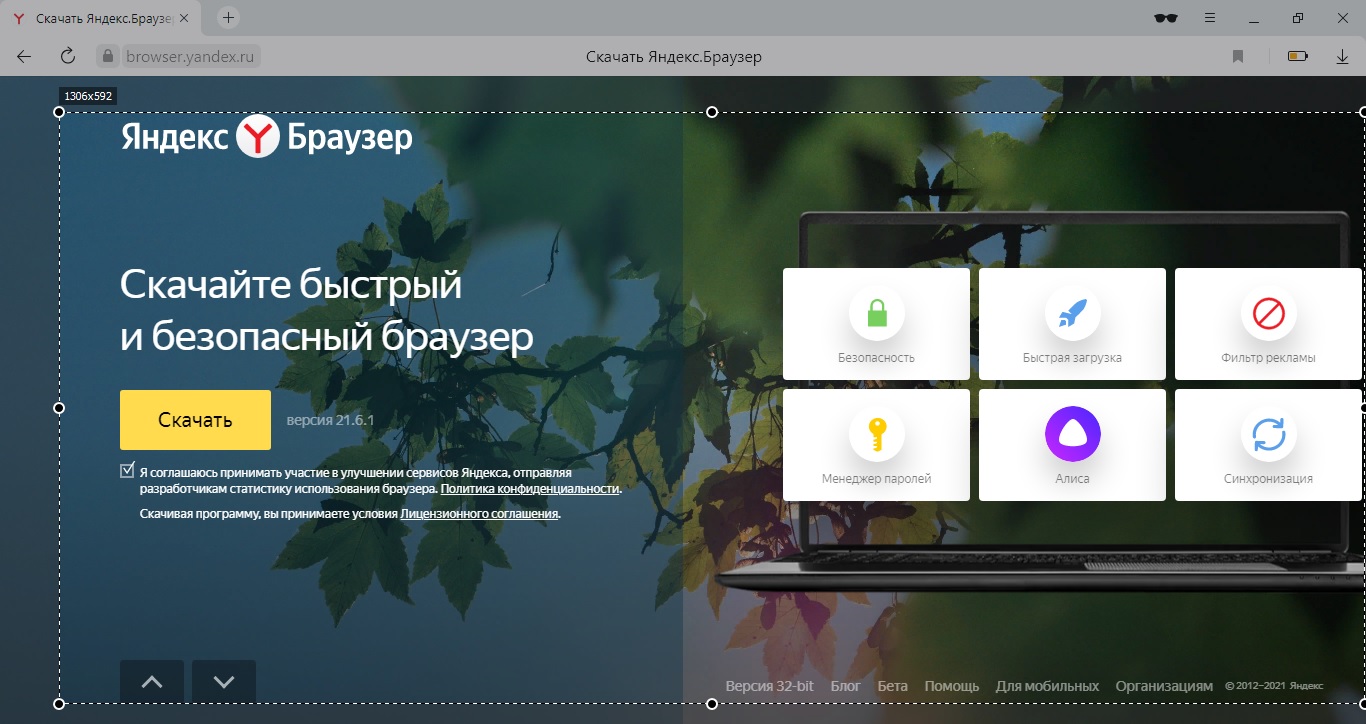
Task: Click the browser.yandex.ru address field
Action: click(192, 57)
